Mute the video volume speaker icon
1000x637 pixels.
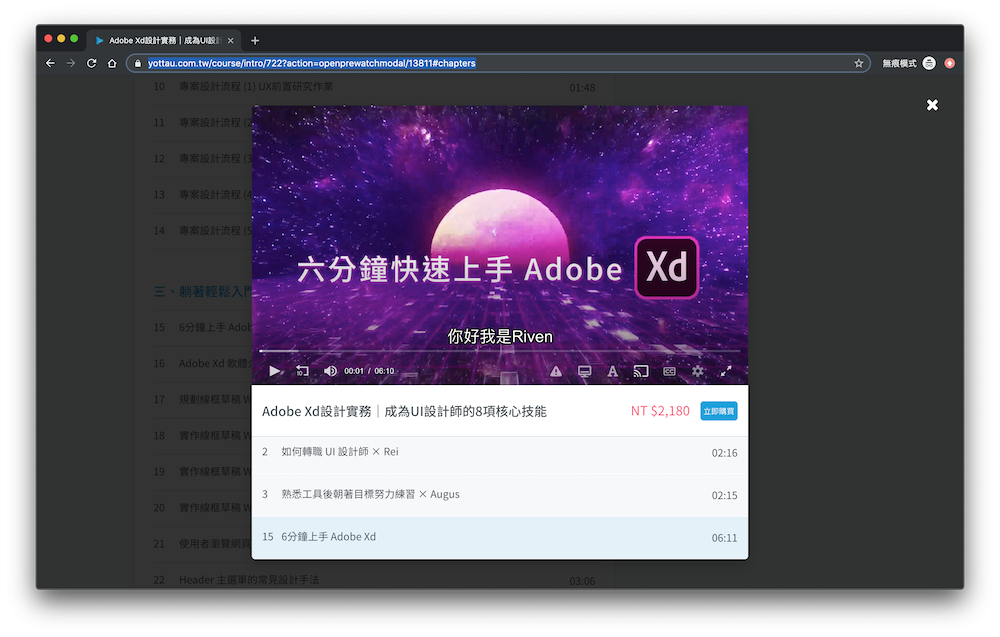pyautogui.click(x=330, y=371)
